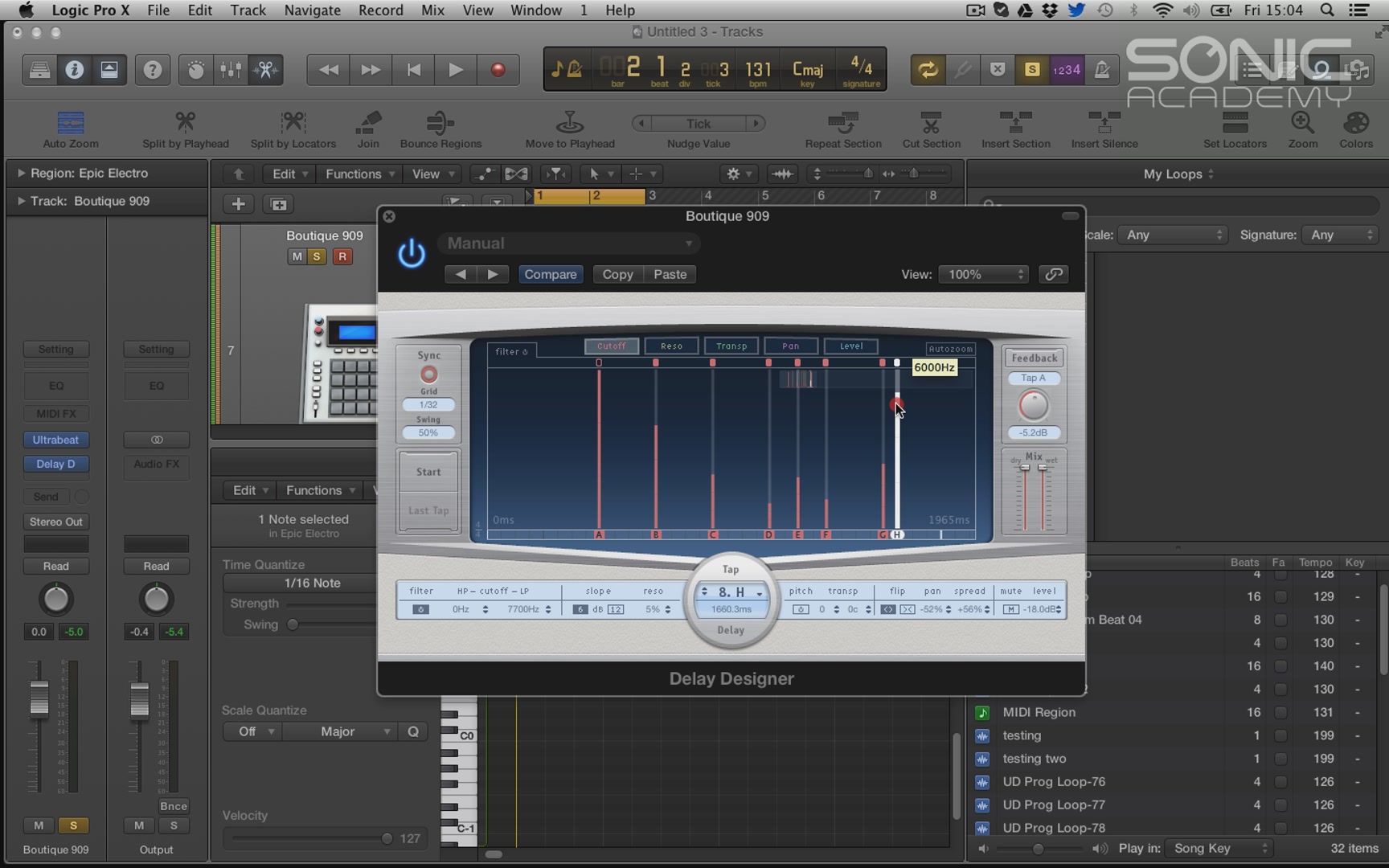1389x868 pixels.
Task: Toggle the yellow Solo S button in control bar
Action: click(x=1032, y=70)
